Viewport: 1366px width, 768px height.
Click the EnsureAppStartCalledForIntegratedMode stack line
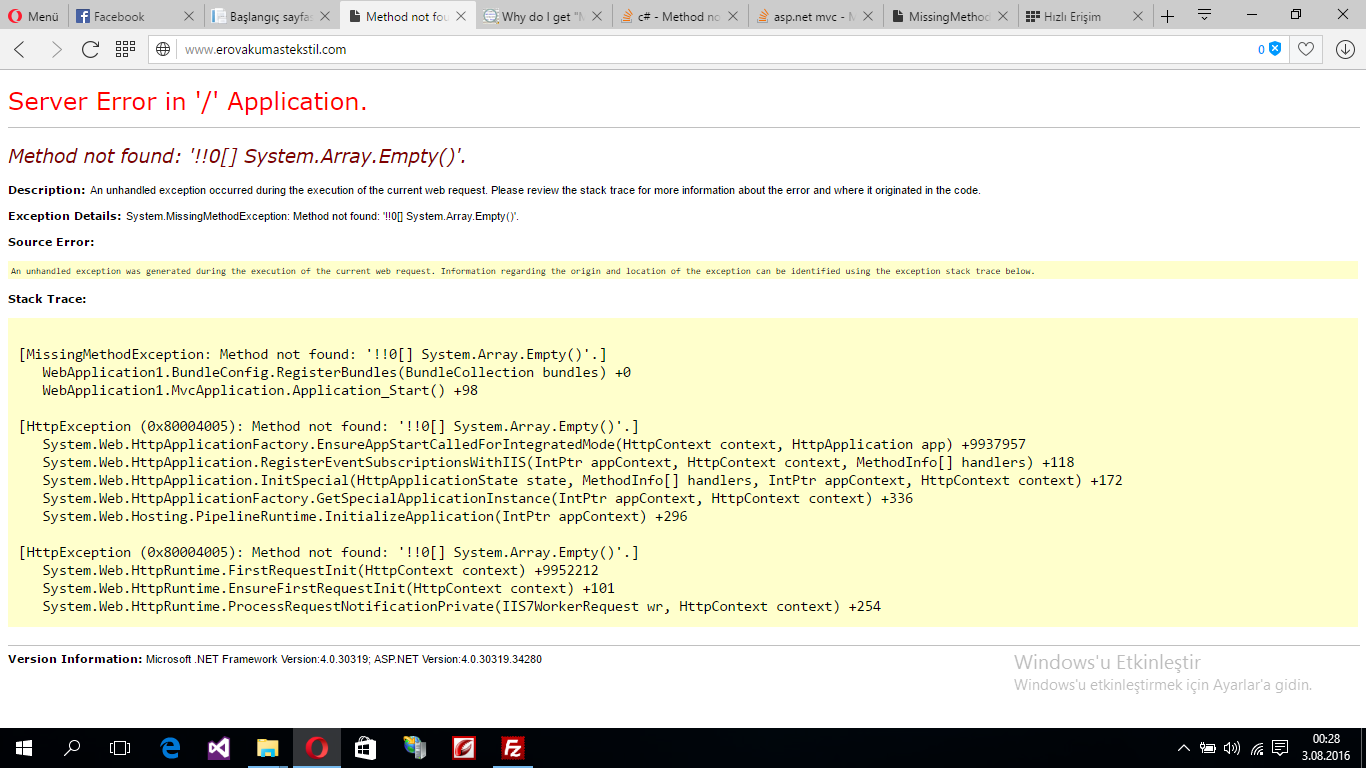tap(534, 444)
